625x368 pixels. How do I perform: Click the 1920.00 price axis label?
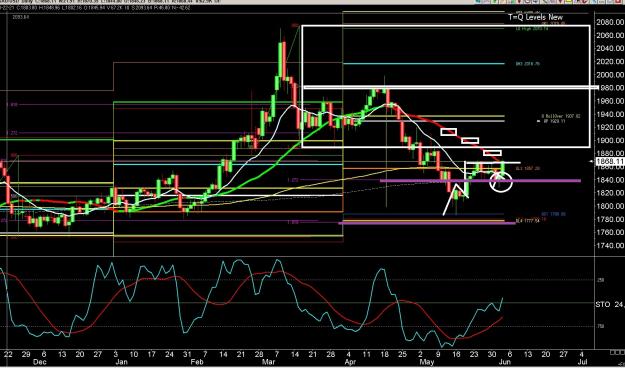611,127
